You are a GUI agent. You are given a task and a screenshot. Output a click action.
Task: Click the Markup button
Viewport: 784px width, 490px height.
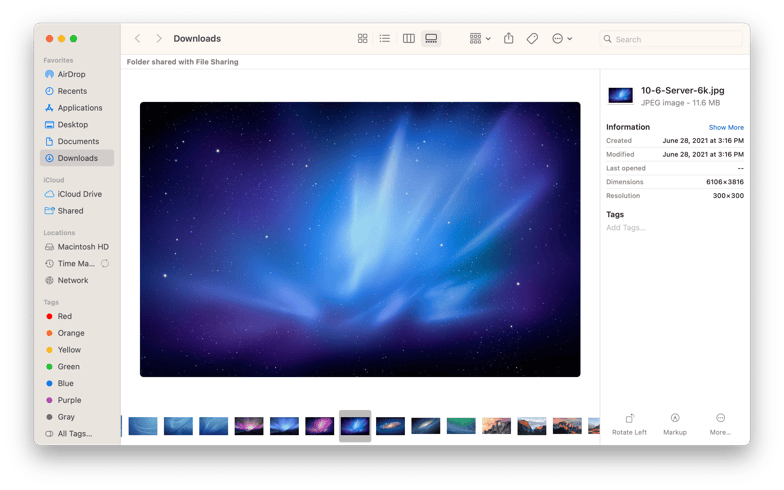coord(675,424)
